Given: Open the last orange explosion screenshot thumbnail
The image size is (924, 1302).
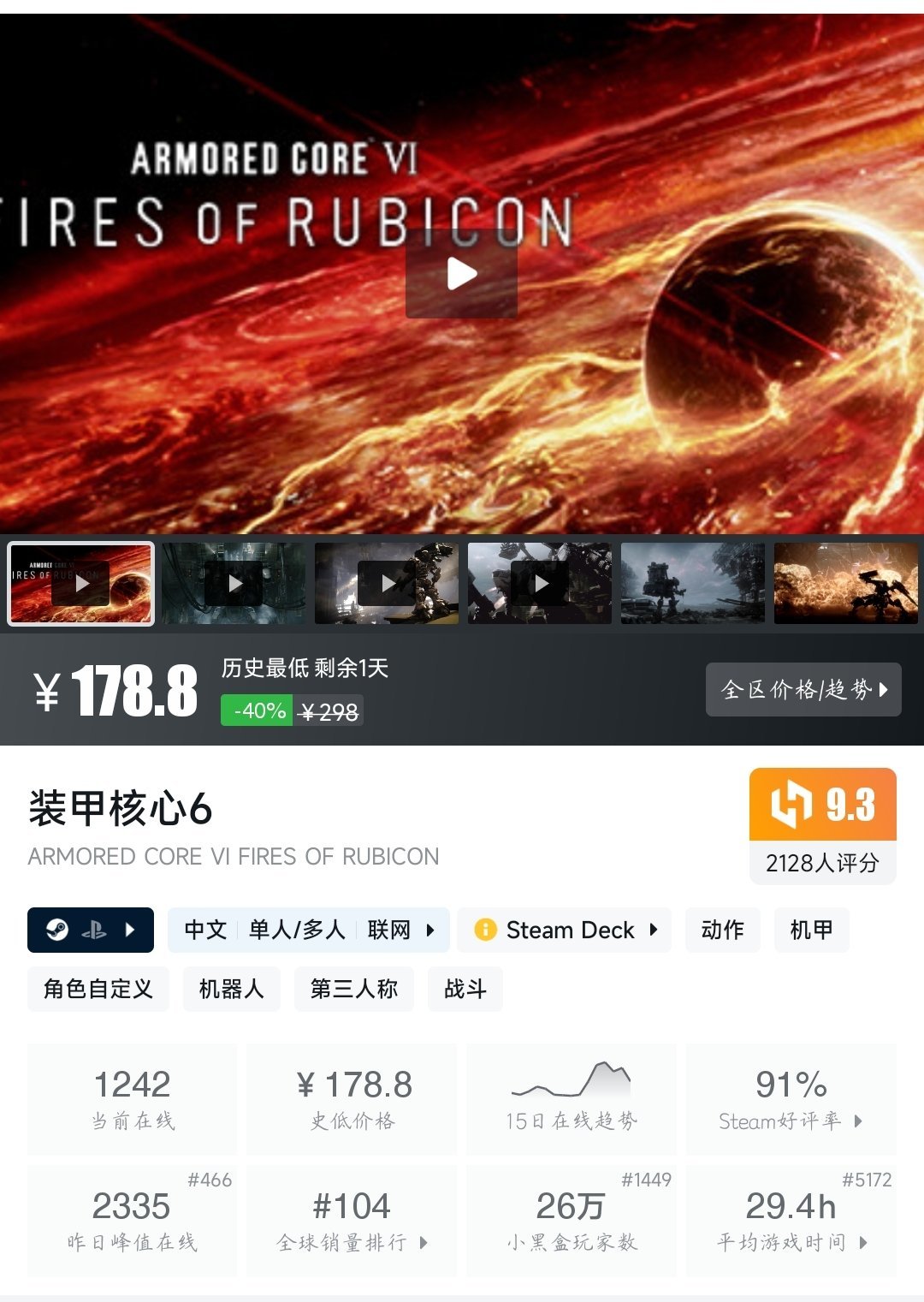Looking at the screenshot, I should point(846,583).
